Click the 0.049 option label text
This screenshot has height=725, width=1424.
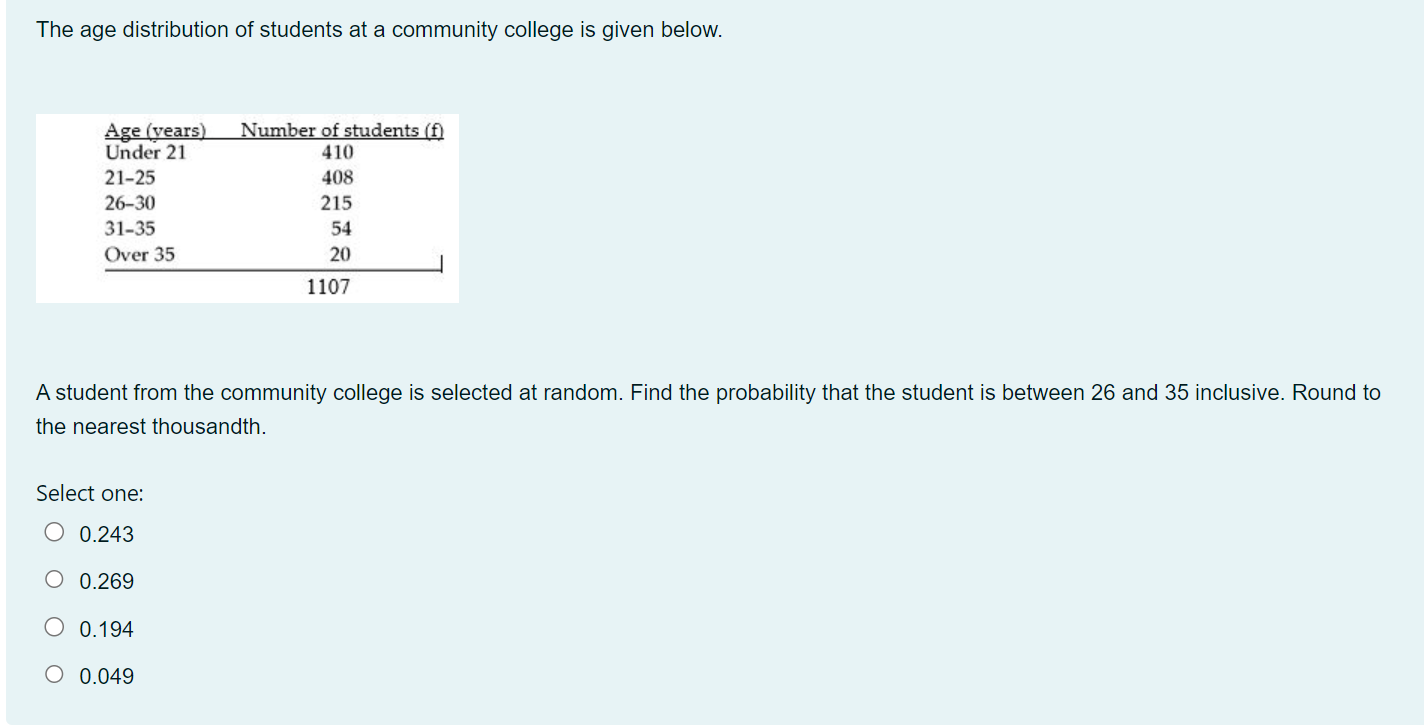click(x=105, y=675)
